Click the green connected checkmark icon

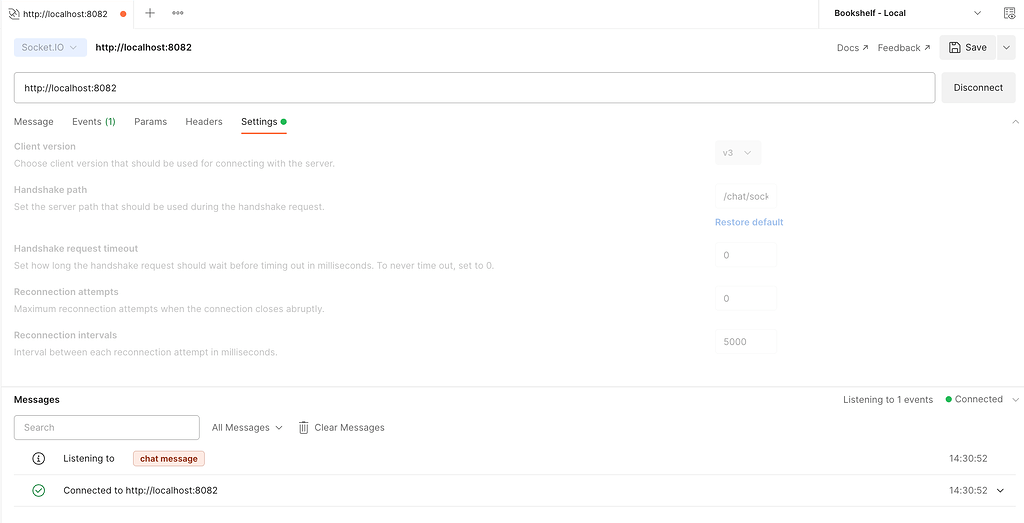pyautogui.click(x=39, y=490)
